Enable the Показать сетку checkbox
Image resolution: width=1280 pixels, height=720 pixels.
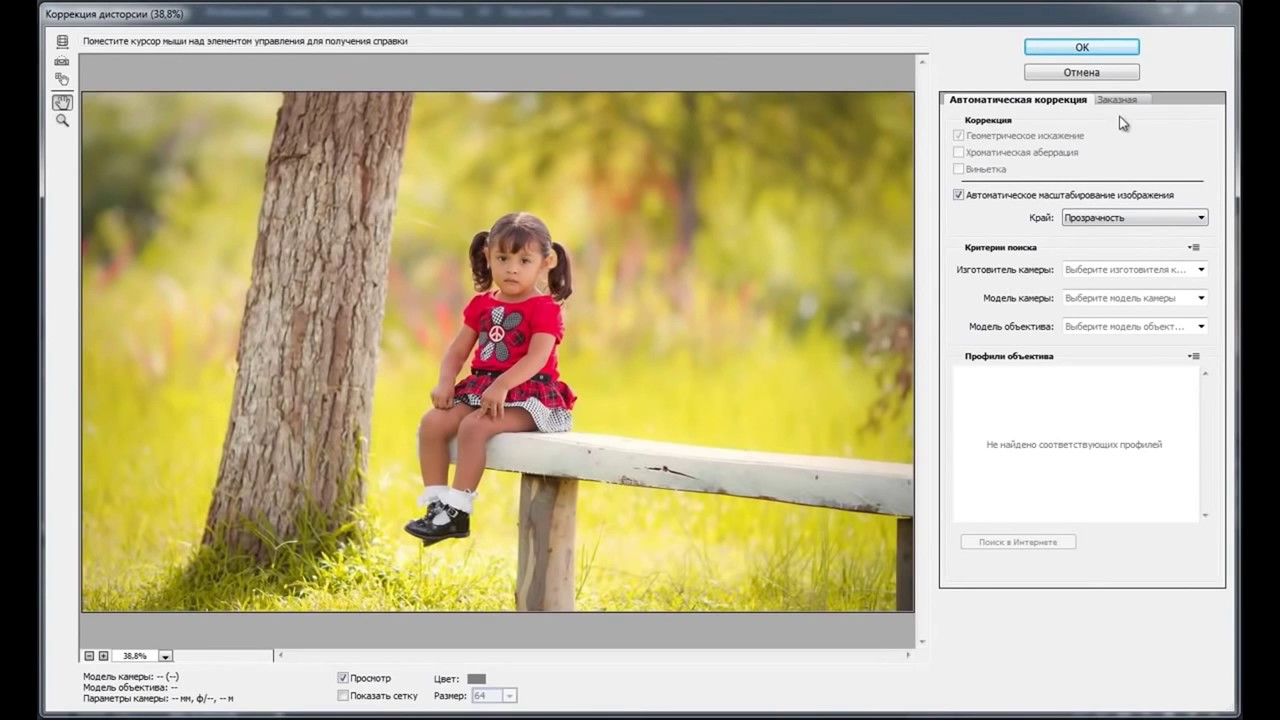point(343,695)
